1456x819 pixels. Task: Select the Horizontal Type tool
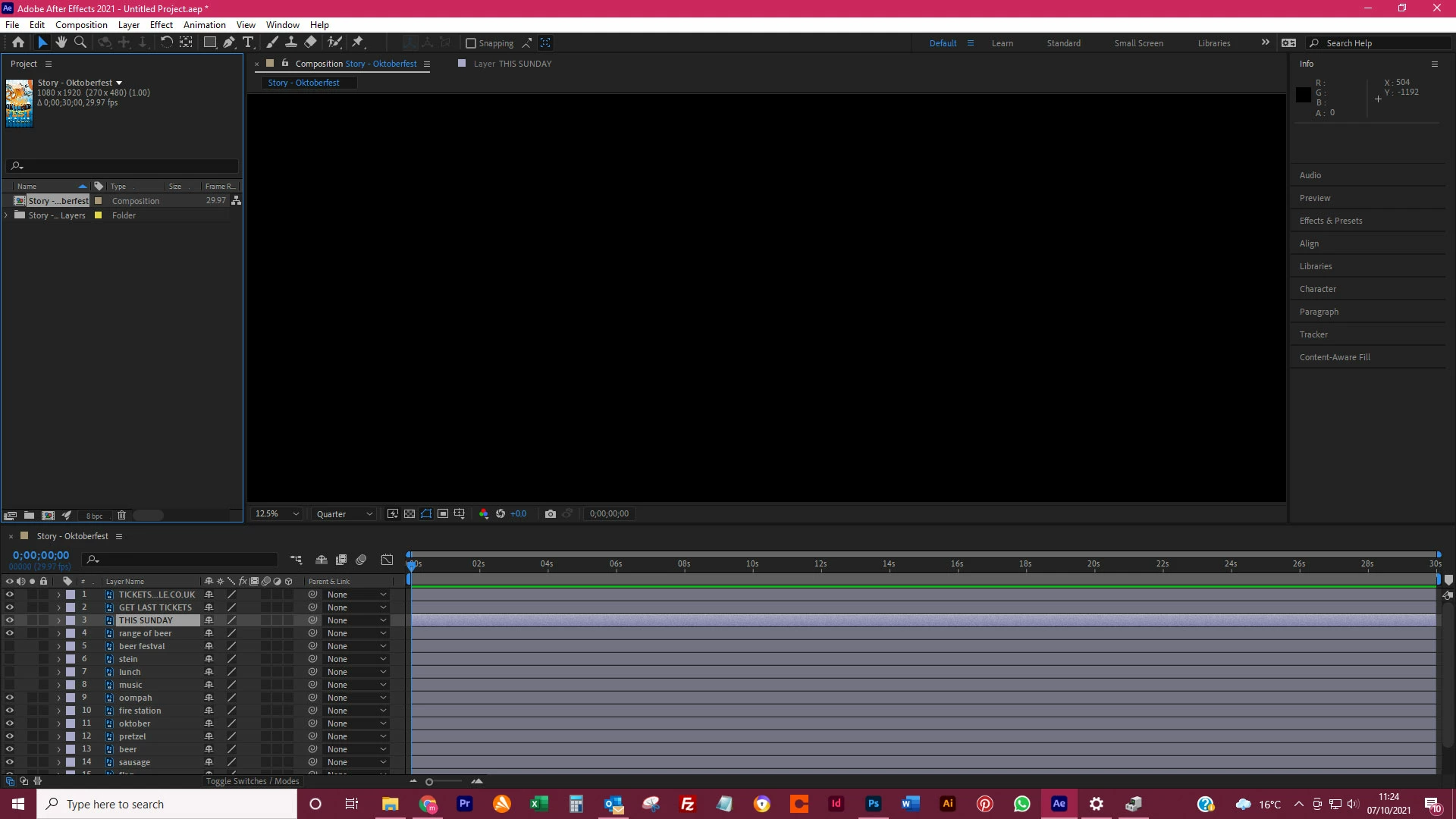point(248,42)
